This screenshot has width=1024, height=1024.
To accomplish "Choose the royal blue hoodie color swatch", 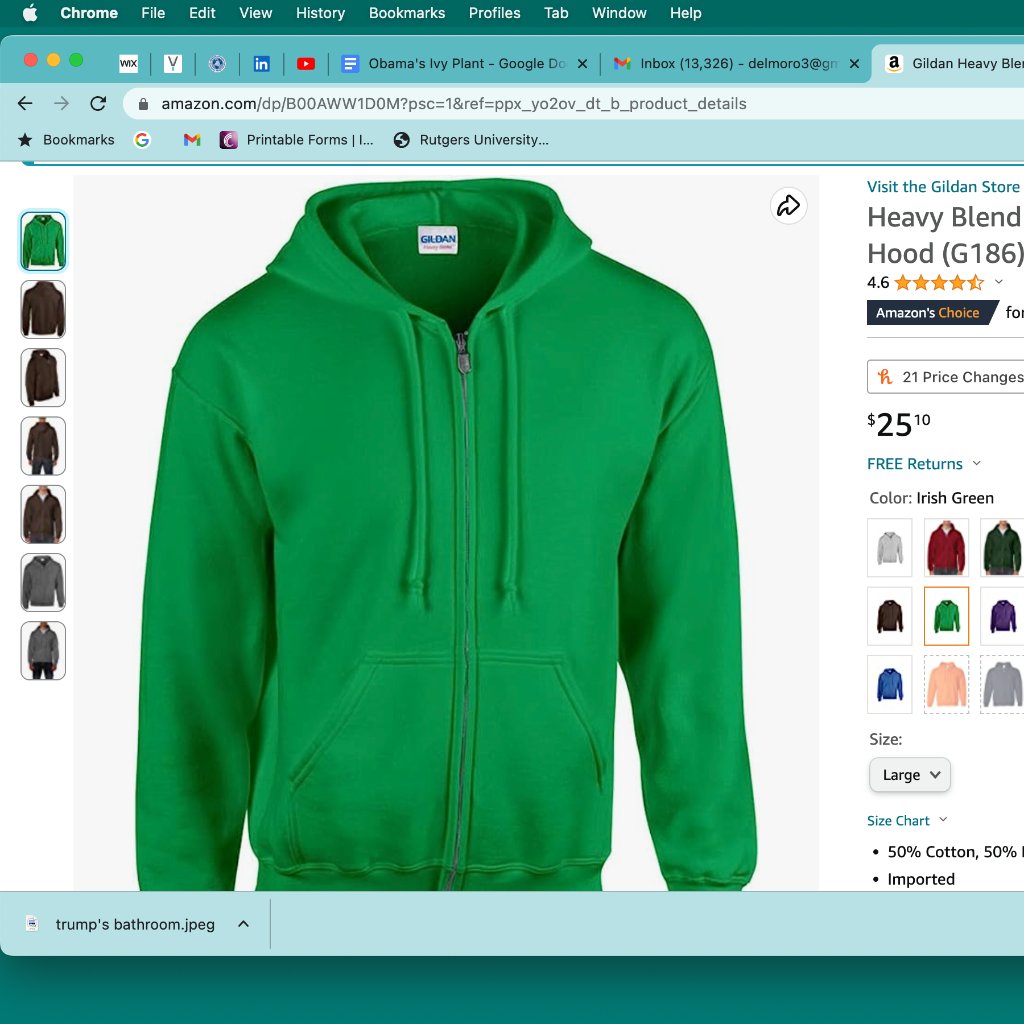I will click(889, 684).
